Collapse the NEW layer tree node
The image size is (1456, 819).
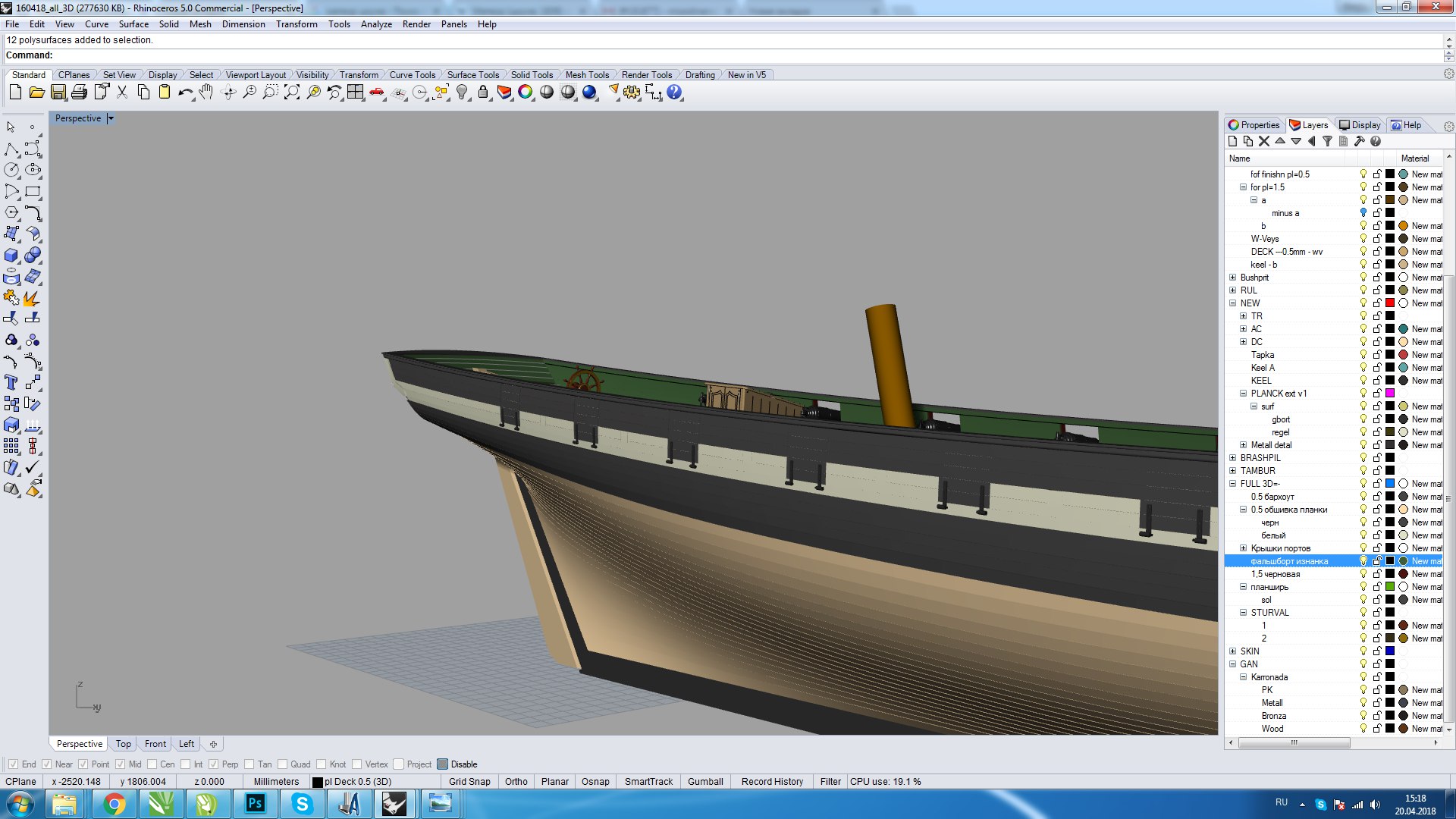(1232, 303)
